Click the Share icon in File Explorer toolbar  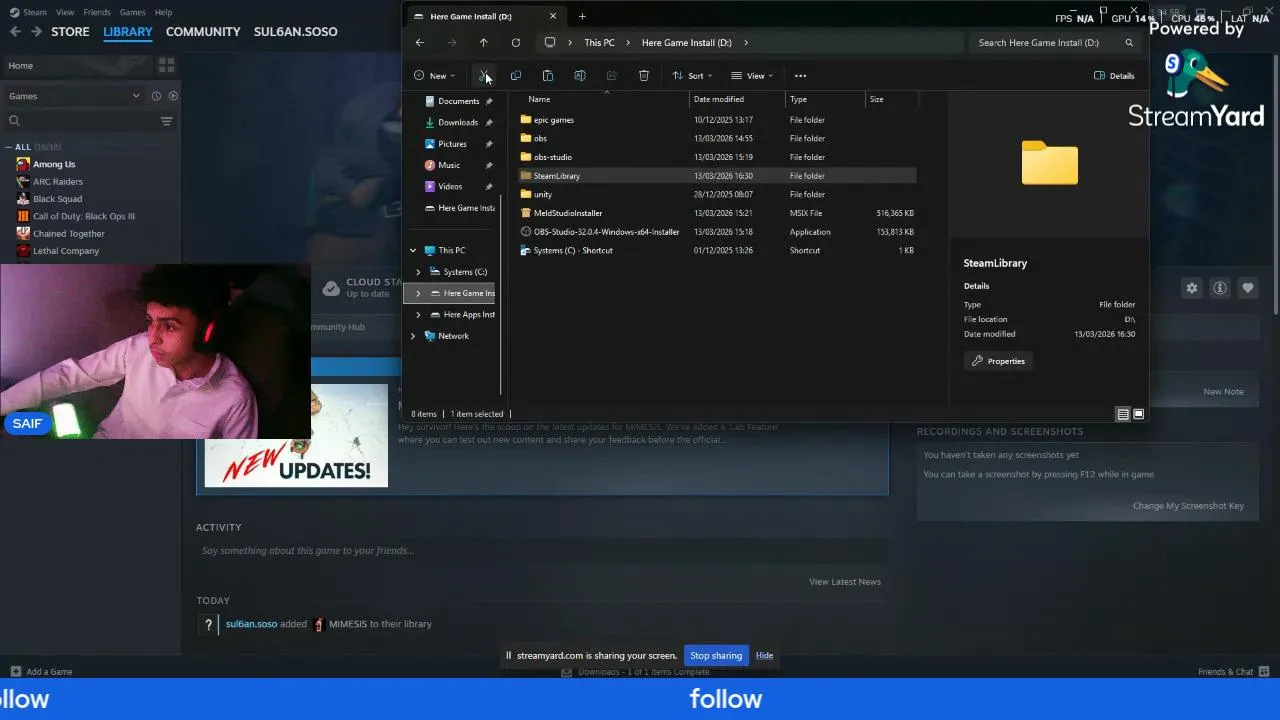(612, 76)
